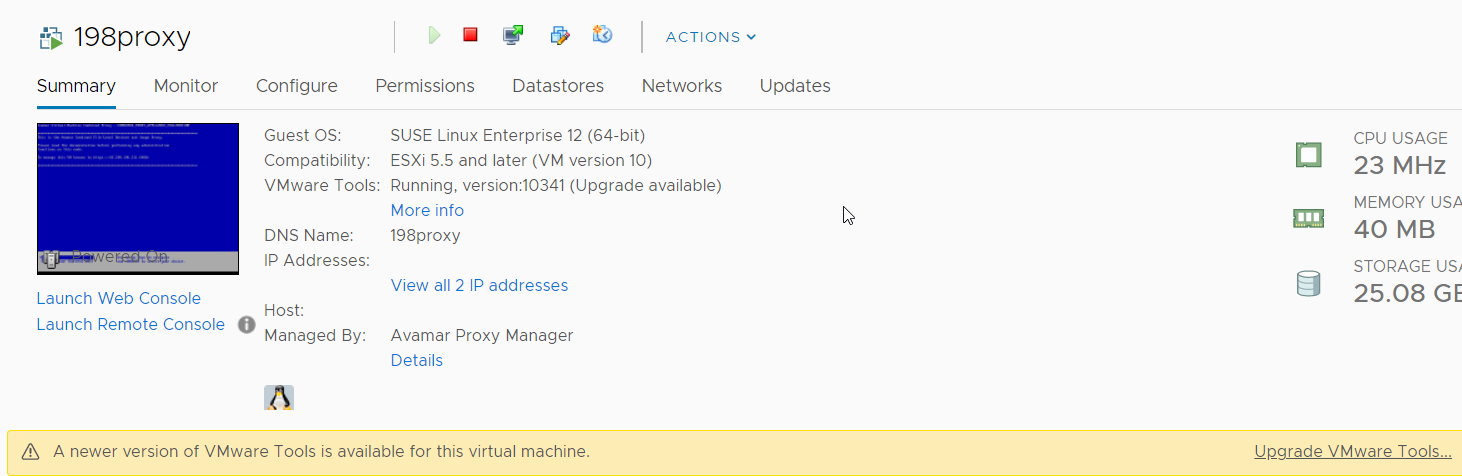1462x476 pixels.
Task: Click the storage usage cylinder icon
Action: coord(1308,284)
